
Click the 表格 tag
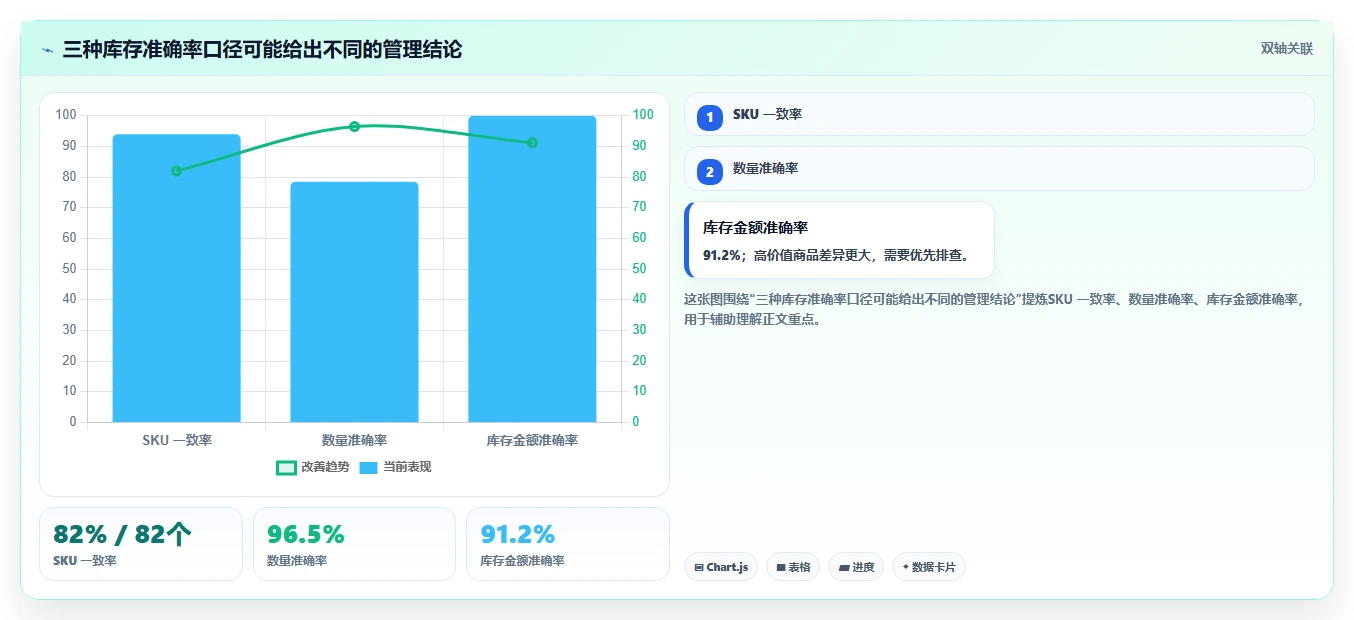(793, 567)
